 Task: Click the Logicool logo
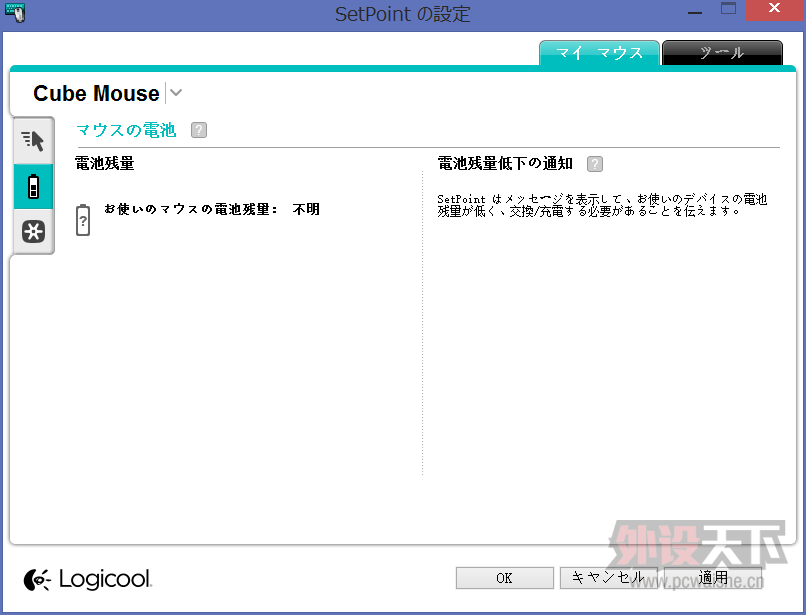pos(88,580)
